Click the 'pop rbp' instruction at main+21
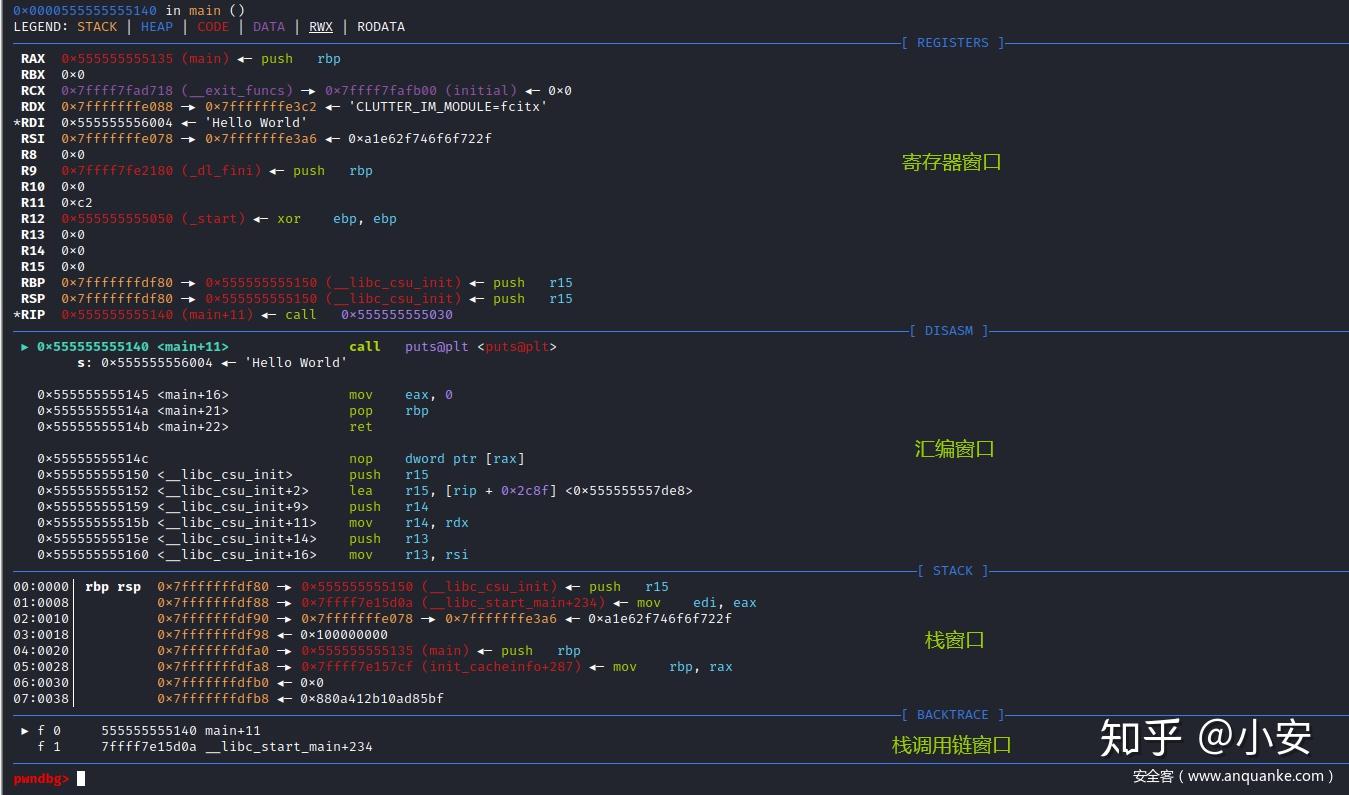 (x=389, y=410)
